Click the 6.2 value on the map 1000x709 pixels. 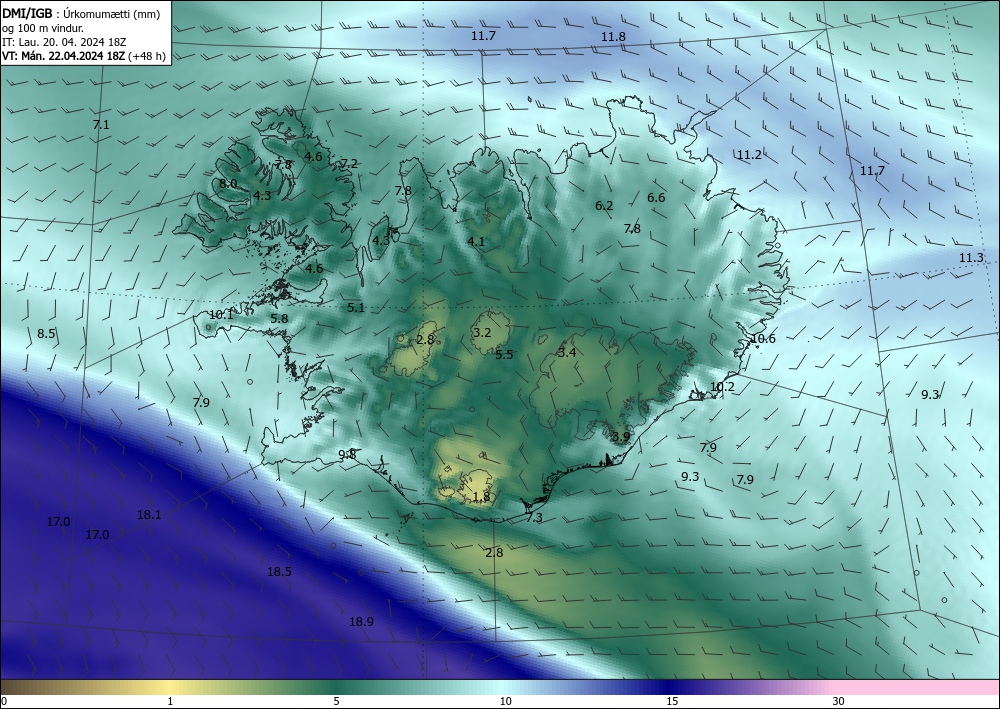(604, 205)
